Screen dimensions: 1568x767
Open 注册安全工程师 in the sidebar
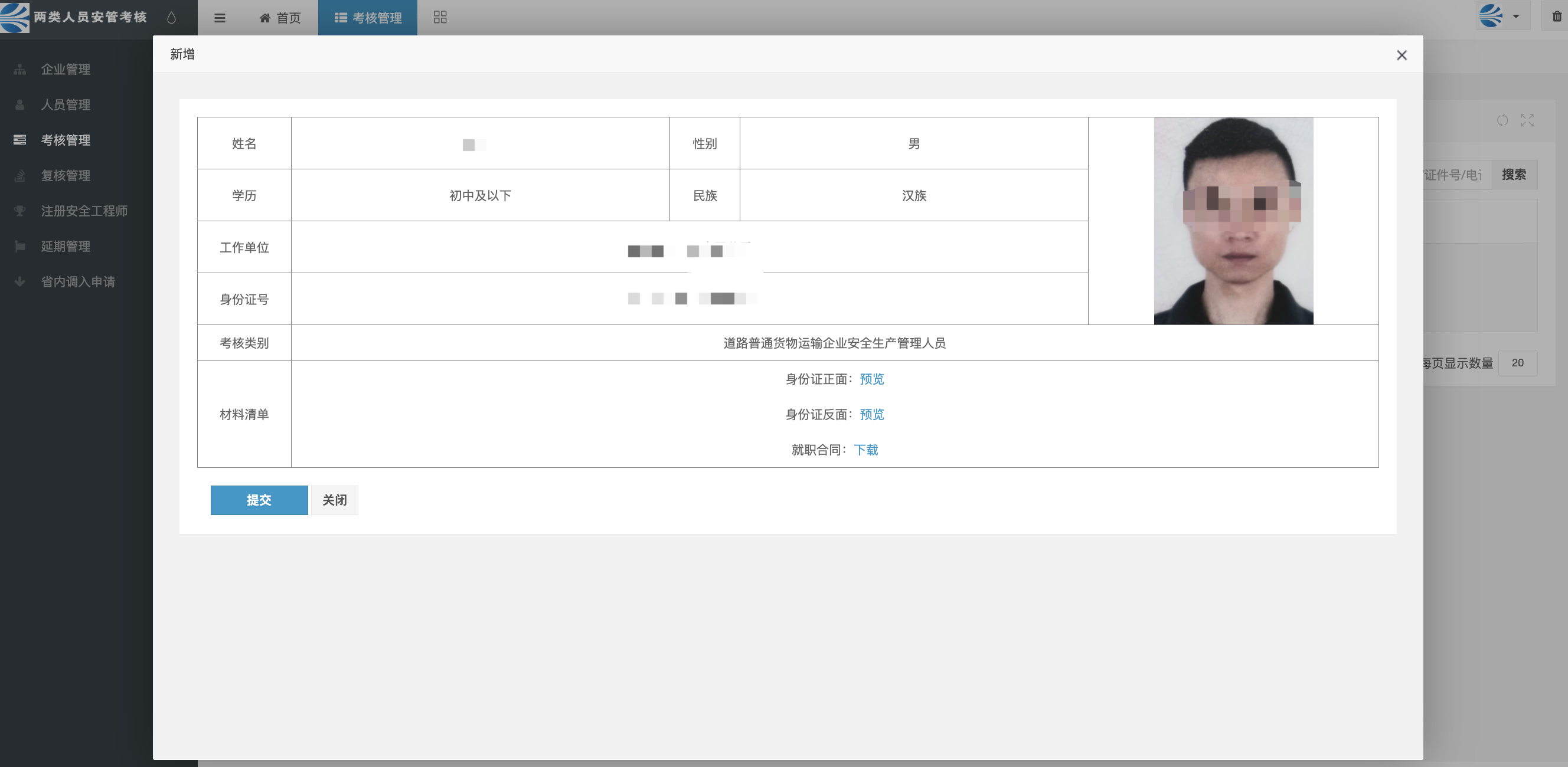84,211
